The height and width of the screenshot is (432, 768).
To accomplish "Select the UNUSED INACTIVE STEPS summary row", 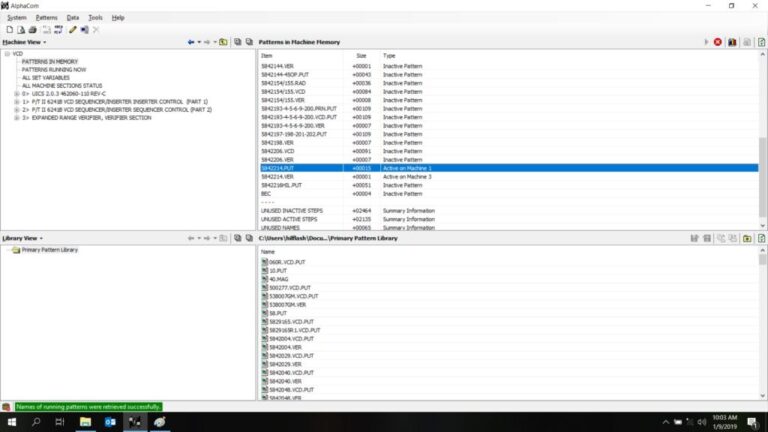I will click(508, 211).
